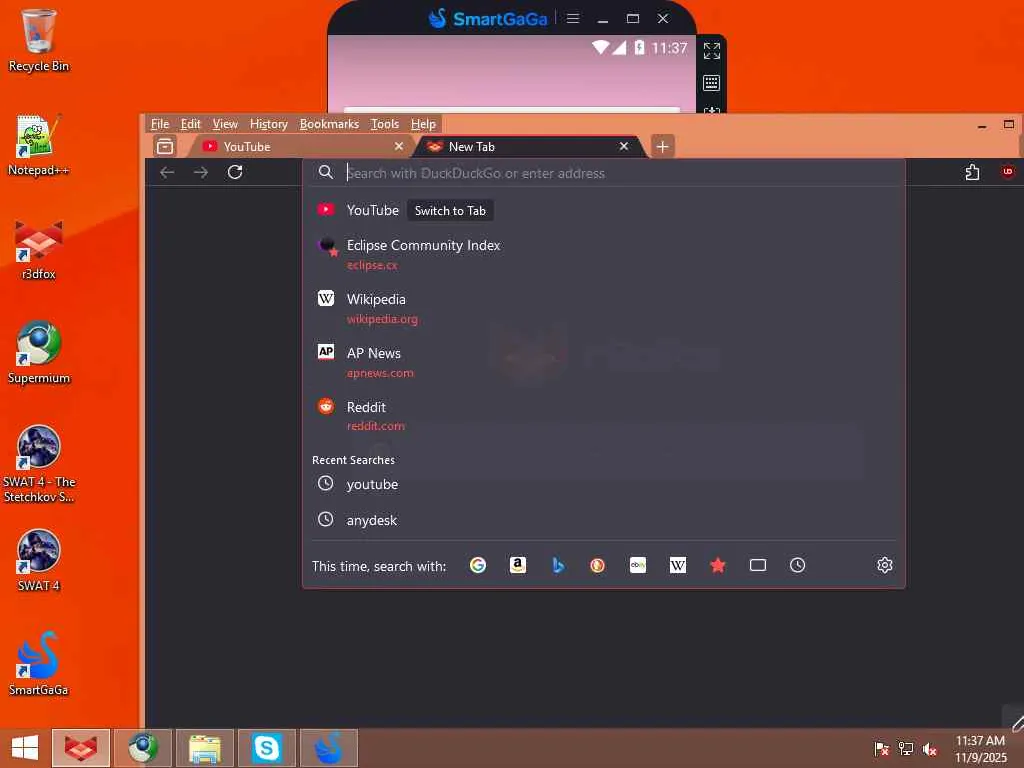The image size is (1024, 768).
Task: Click the address bar search field
Action: click(x=604, y=172)
